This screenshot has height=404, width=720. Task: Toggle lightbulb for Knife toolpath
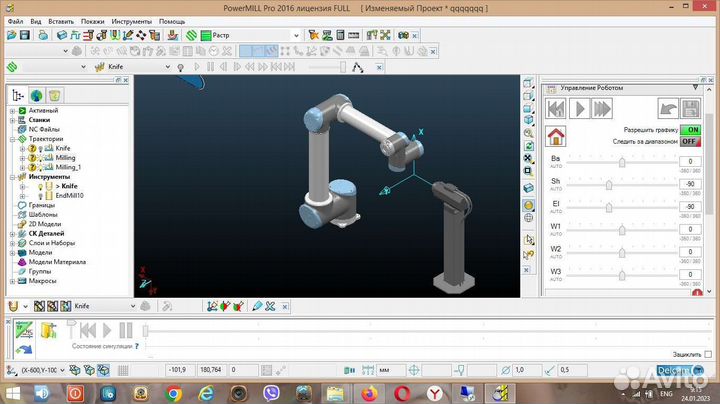(x=40, y=149)
